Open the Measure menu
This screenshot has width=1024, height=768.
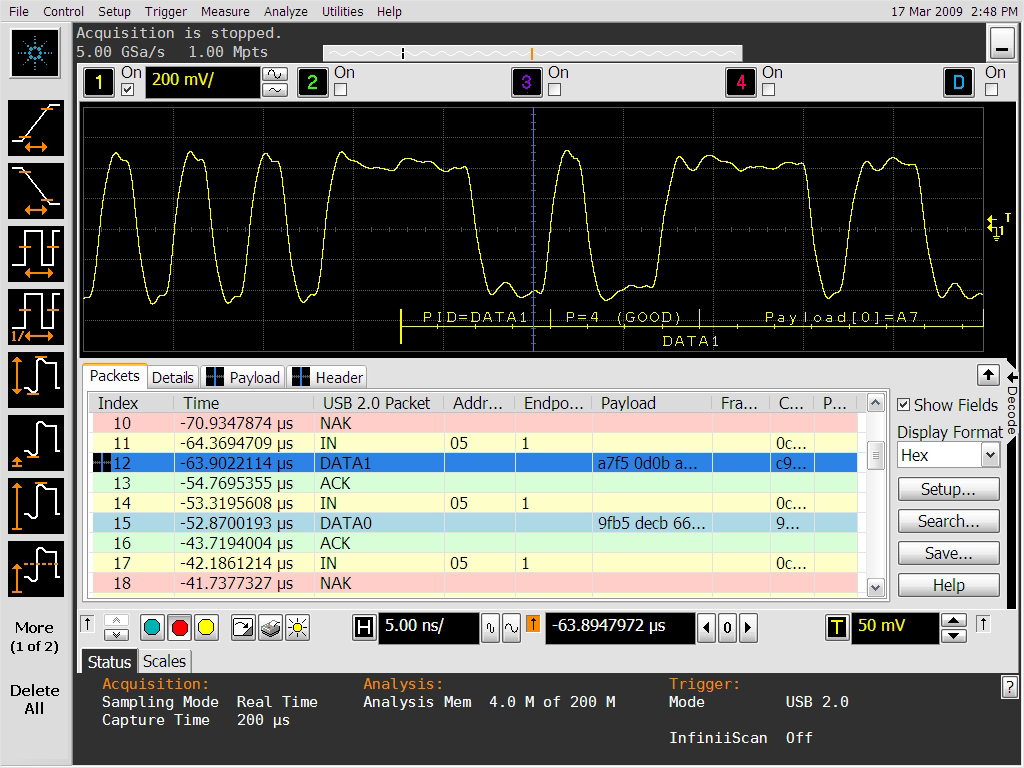(225, 11)
